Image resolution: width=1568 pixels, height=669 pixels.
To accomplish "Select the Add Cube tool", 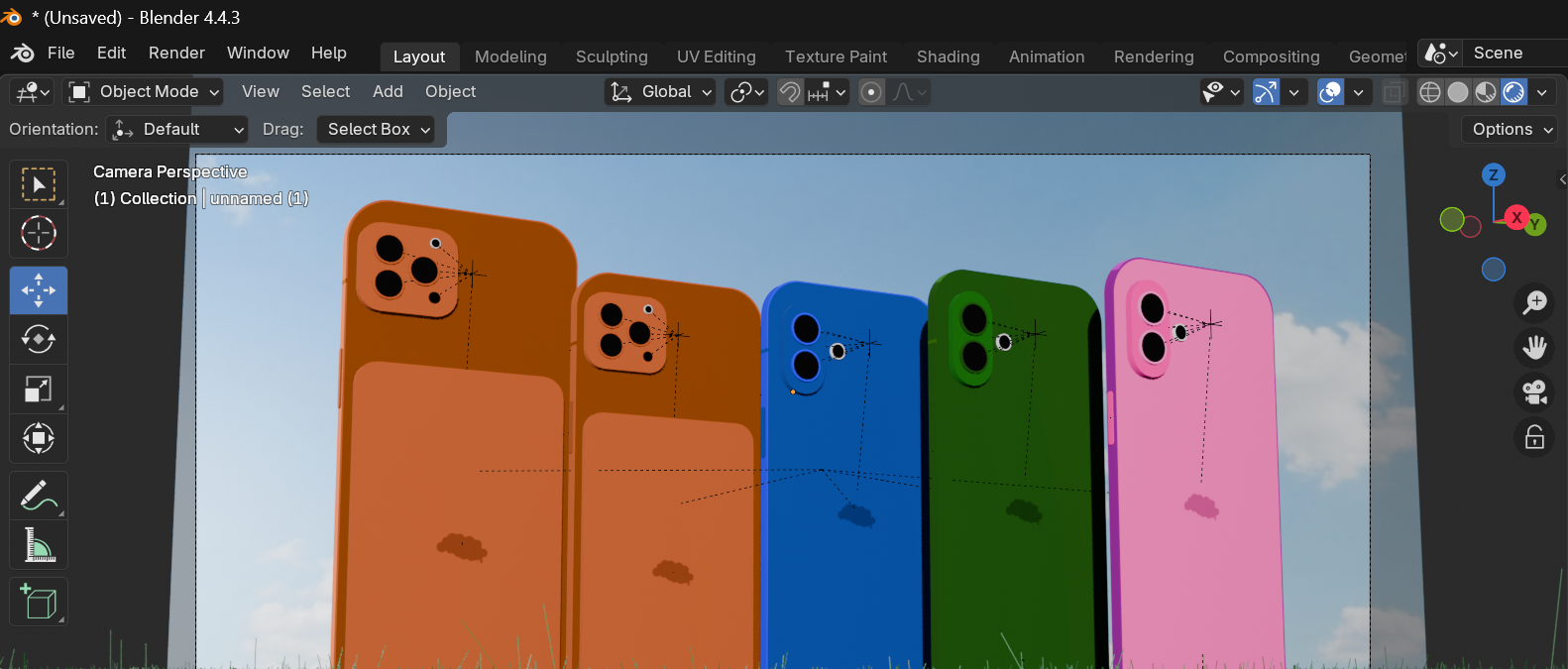I will click(x=39, y=602).
